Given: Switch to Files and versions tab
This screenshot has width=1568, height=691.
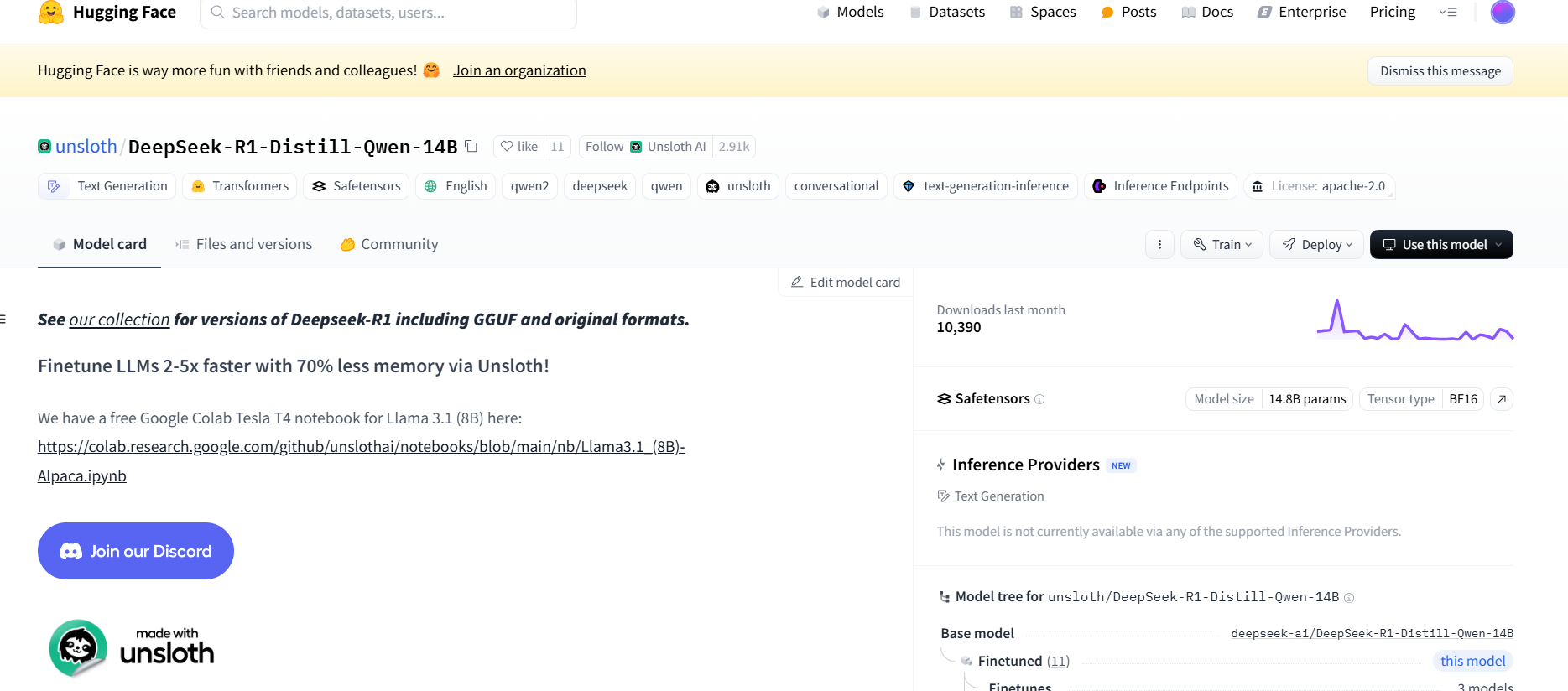Looking at the screenshot, I should tap(243, 245).
